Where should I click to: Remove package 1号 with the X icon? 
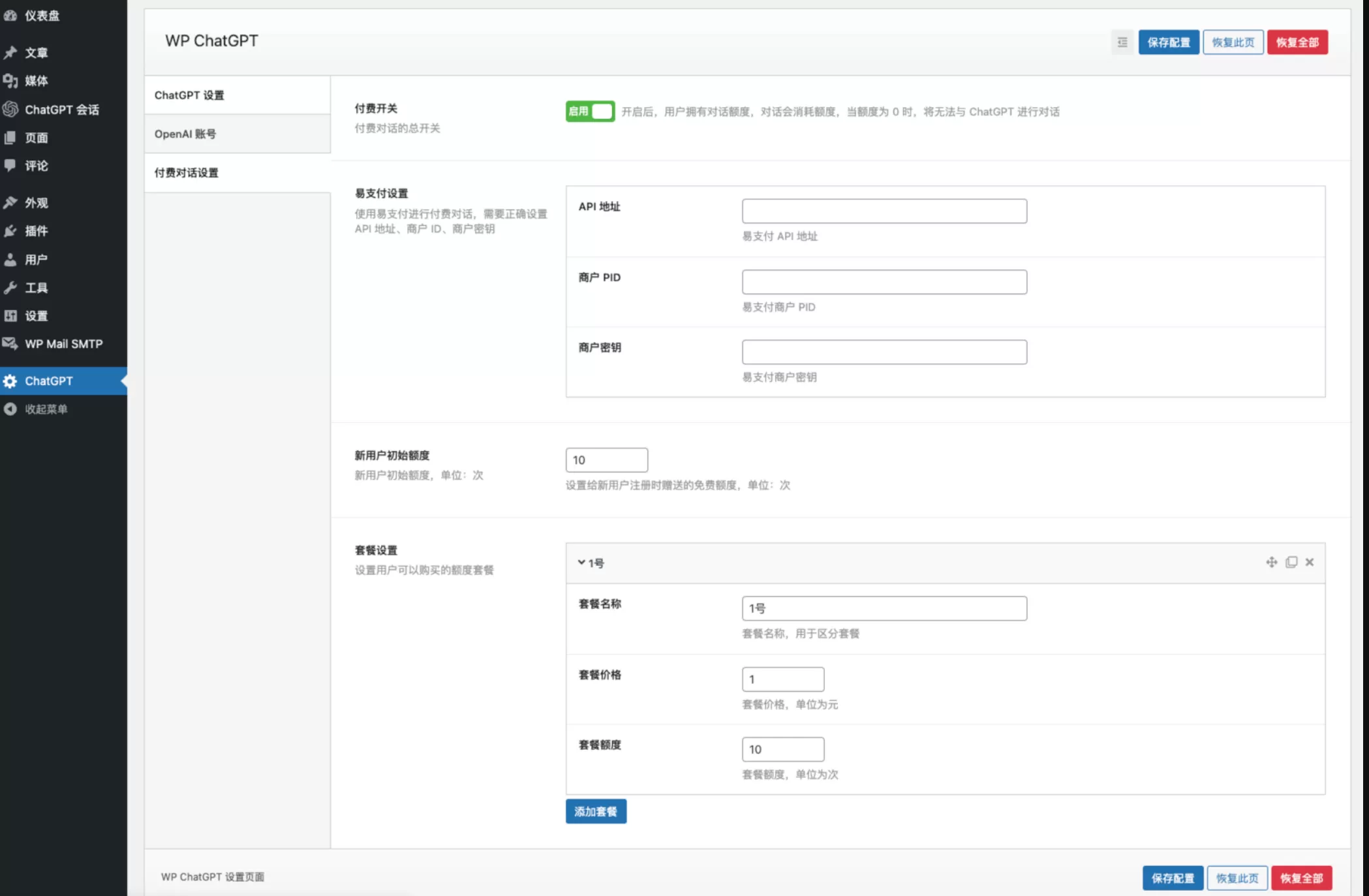(x=1310, y=562)
